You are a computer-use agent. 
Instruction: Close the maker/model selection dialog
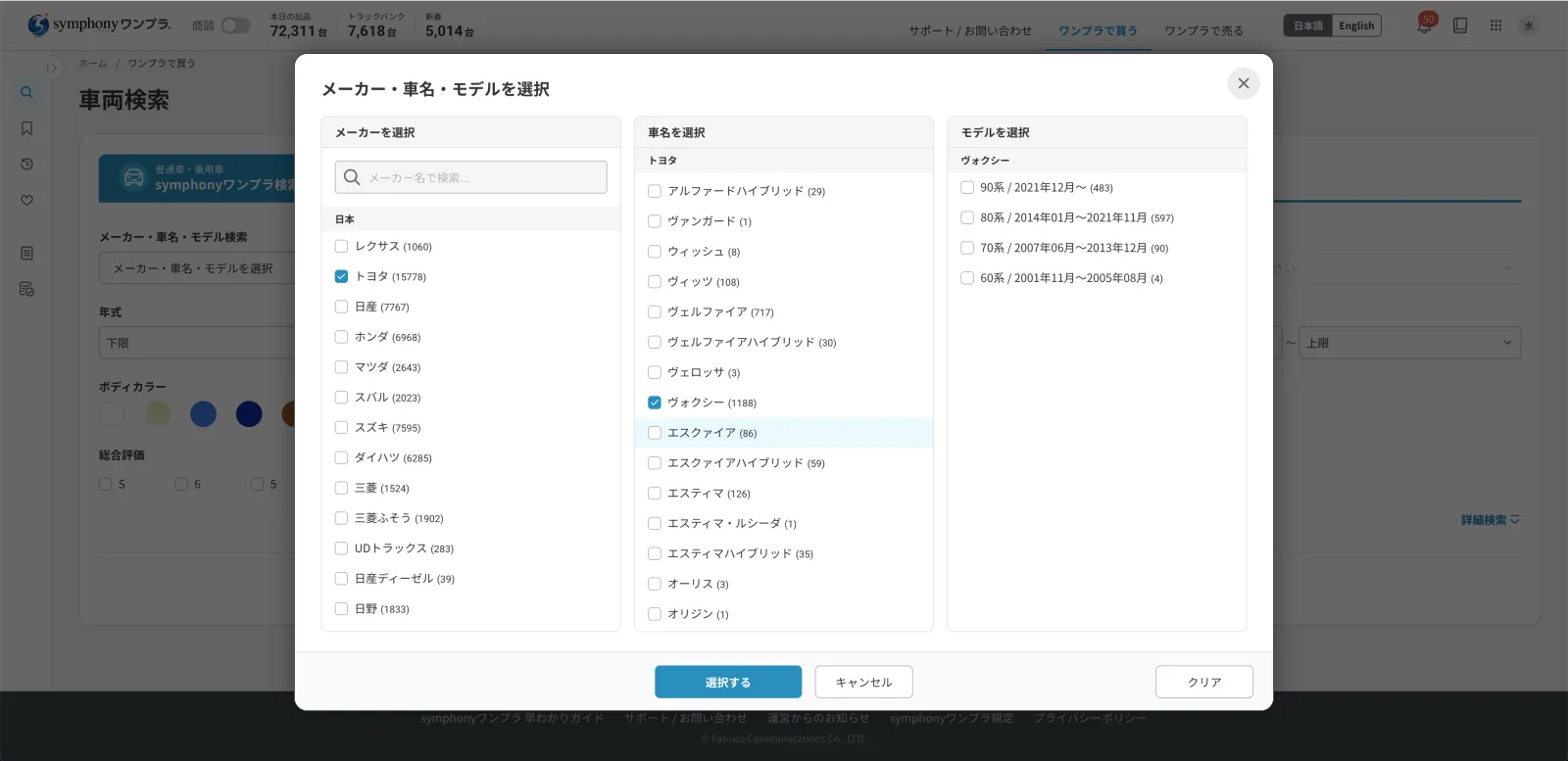(x=1243, y=83)
